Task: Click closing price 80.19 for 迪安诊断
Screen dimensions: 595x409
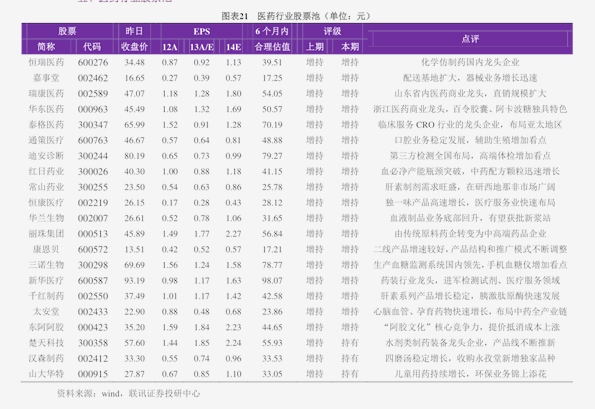Action: 135,156
